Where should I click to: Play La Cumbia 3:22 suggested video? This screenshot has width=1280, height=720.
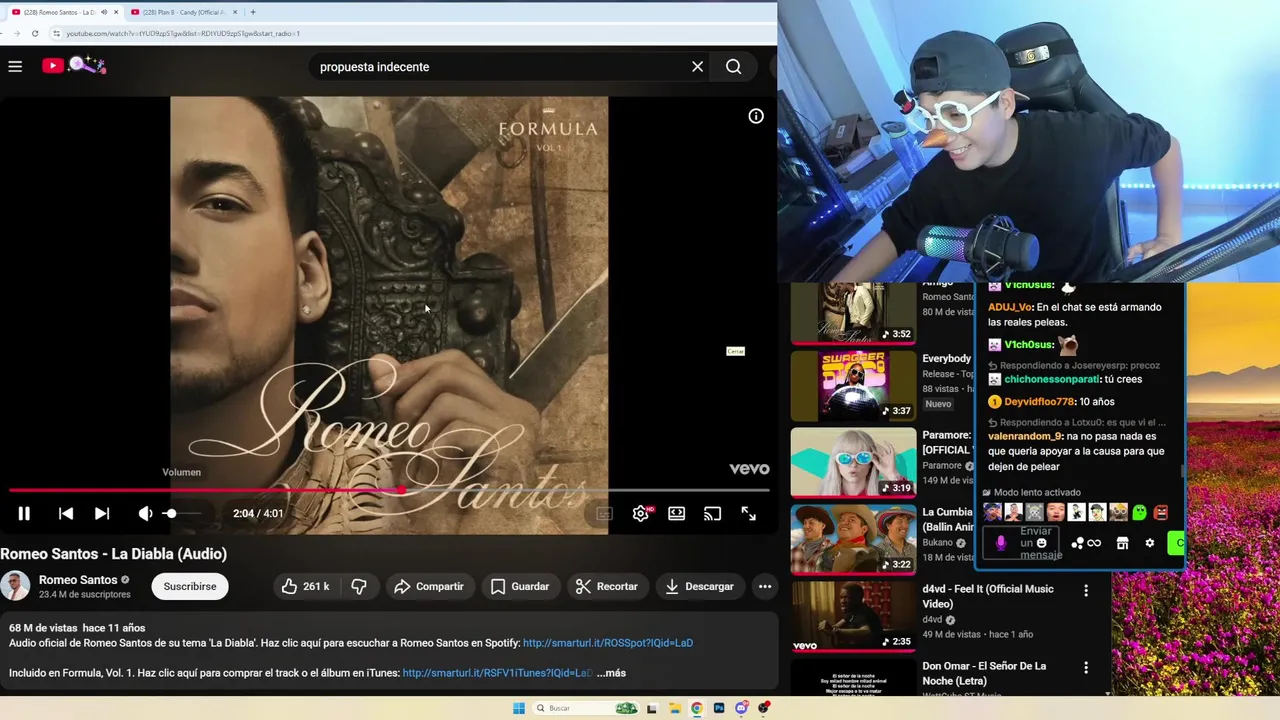[853, 540]
